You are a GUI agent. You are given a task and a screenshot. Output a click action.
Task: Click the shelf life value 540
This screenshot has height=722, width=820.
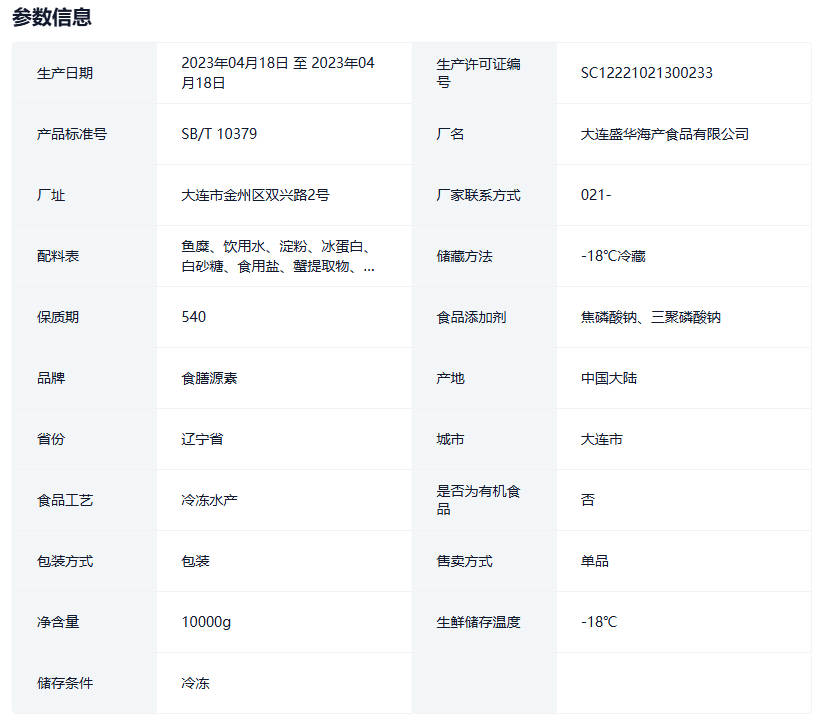click(194, 317)
